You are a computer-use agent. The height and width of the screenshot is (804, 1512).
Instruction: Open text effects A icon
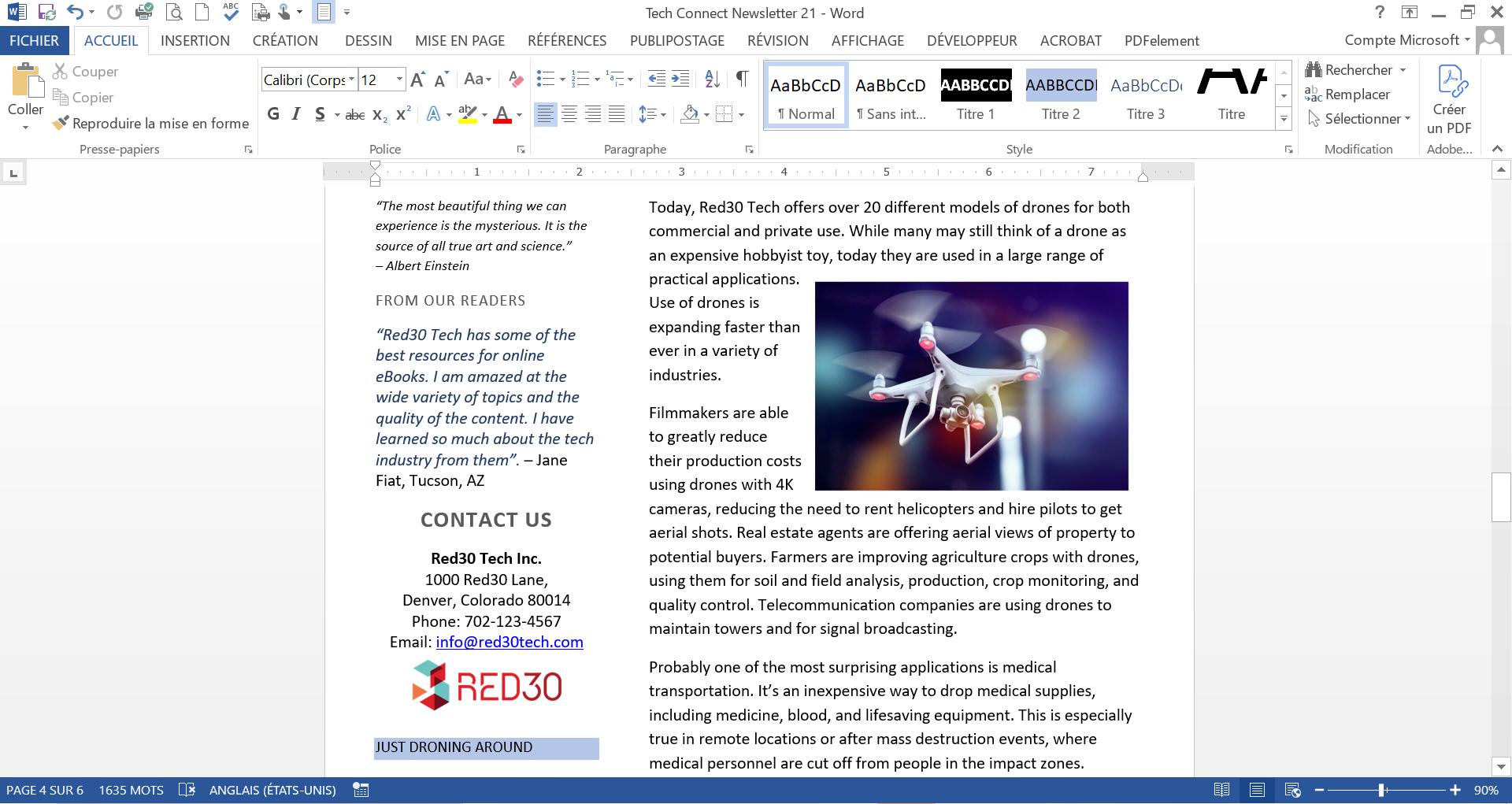(x=433, y=114)
